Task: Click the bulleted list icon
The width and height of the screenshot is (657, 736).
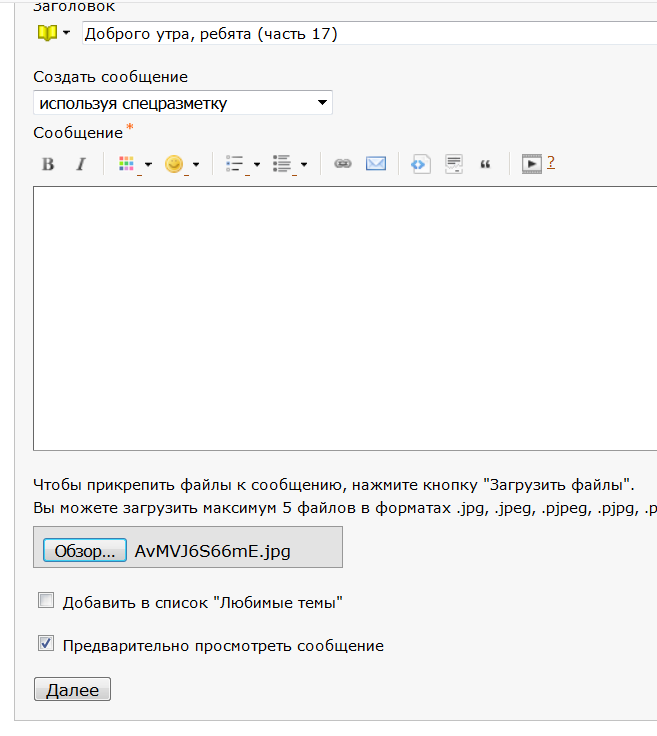Action: pyautogui.click(x=235, y=164)
